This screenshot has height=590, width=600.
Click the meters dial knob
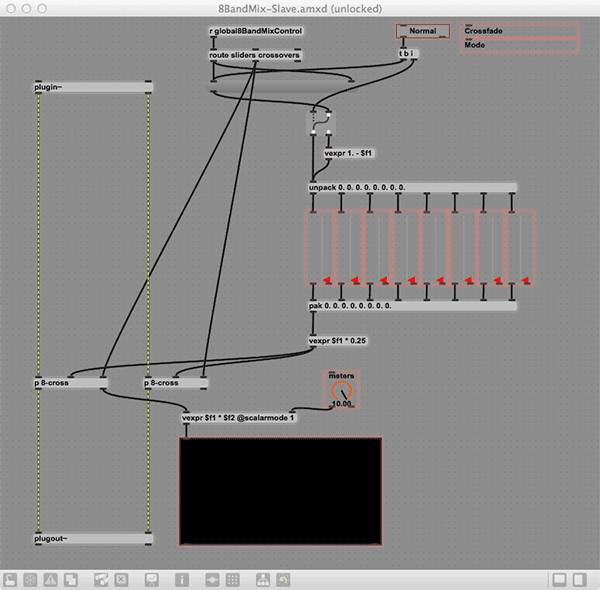pyautogui.click(x=341, y=390)
